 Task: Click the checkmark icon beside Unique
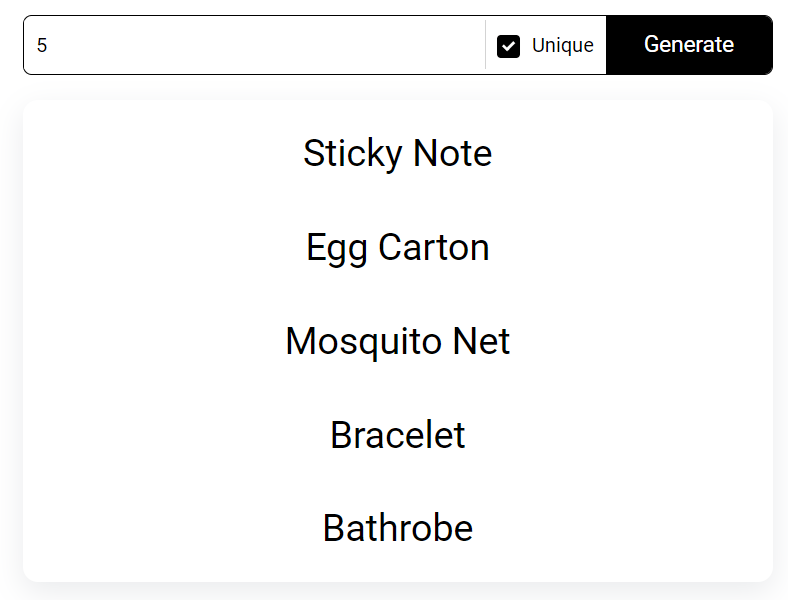pos(509,46)
